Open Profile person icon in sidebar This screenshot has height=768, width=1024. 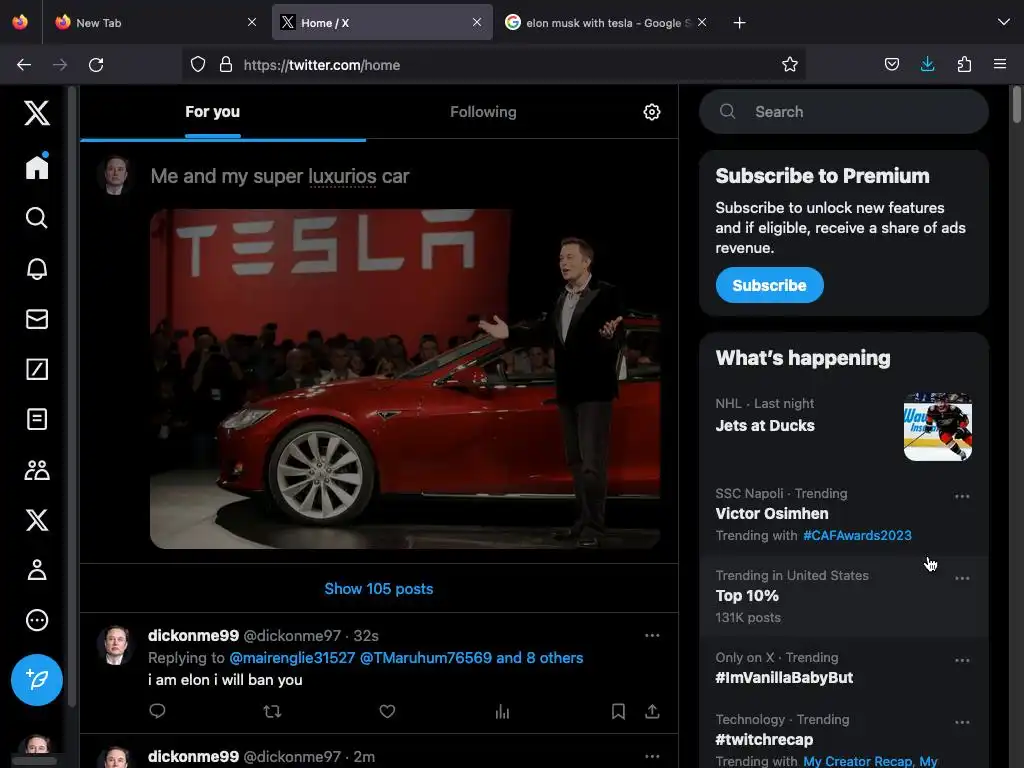click(37, 570)
